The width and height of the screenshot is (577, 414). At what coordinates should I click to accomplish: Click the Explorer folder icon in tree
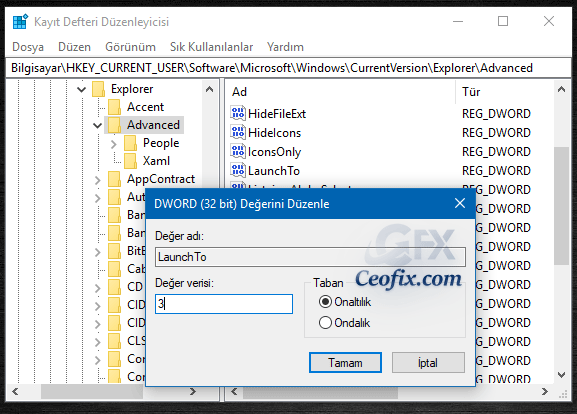click(98, 89)
